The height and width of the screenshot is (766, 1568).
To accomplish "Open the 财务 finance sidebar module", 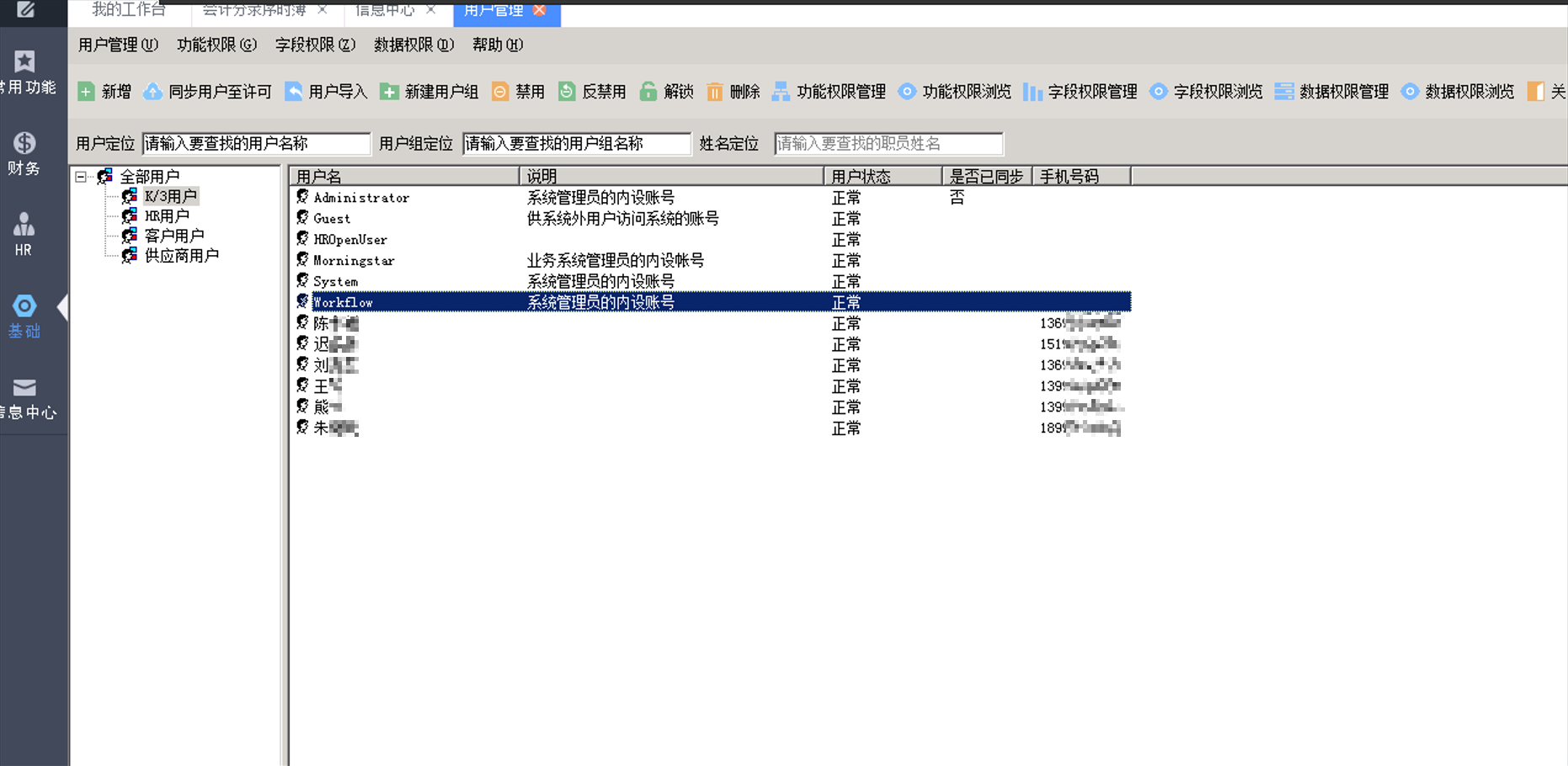I will coord(24,153).
